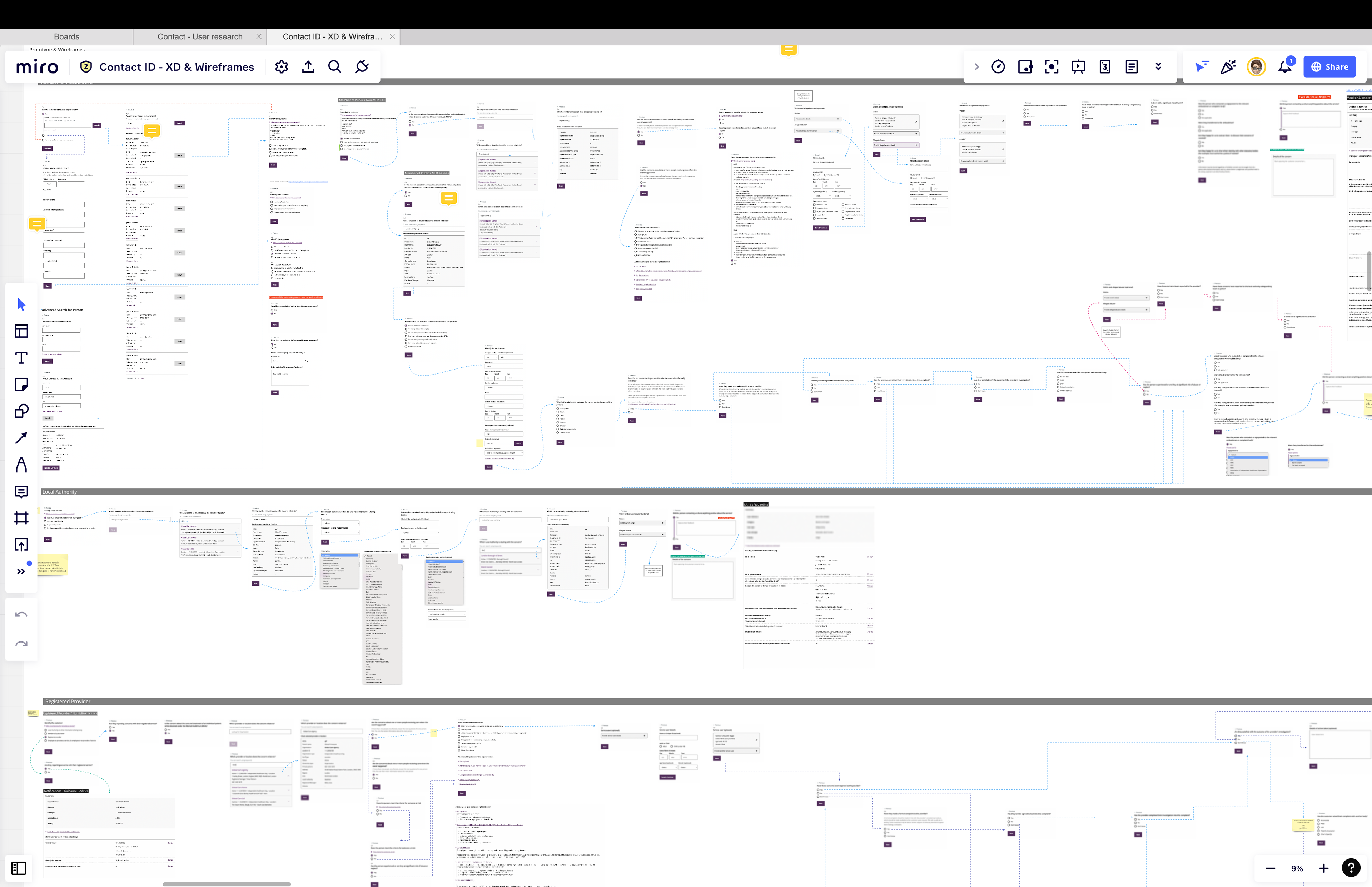
Task: Toggle the frames panel at bottom-left
Action: [x=19, y=868]
